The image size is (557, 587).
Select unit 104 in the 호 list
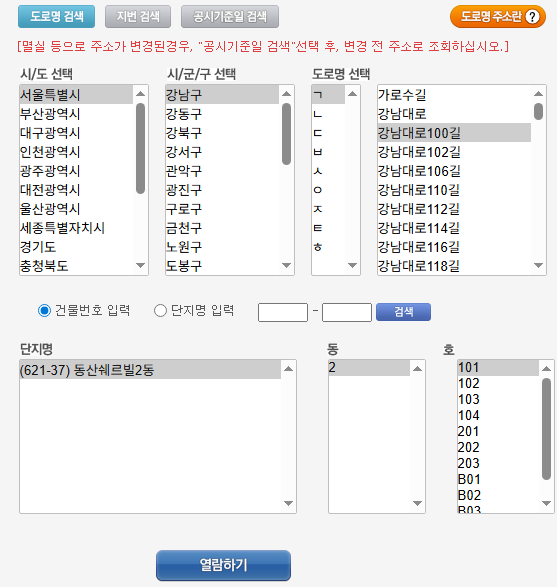tap(498, 415)
